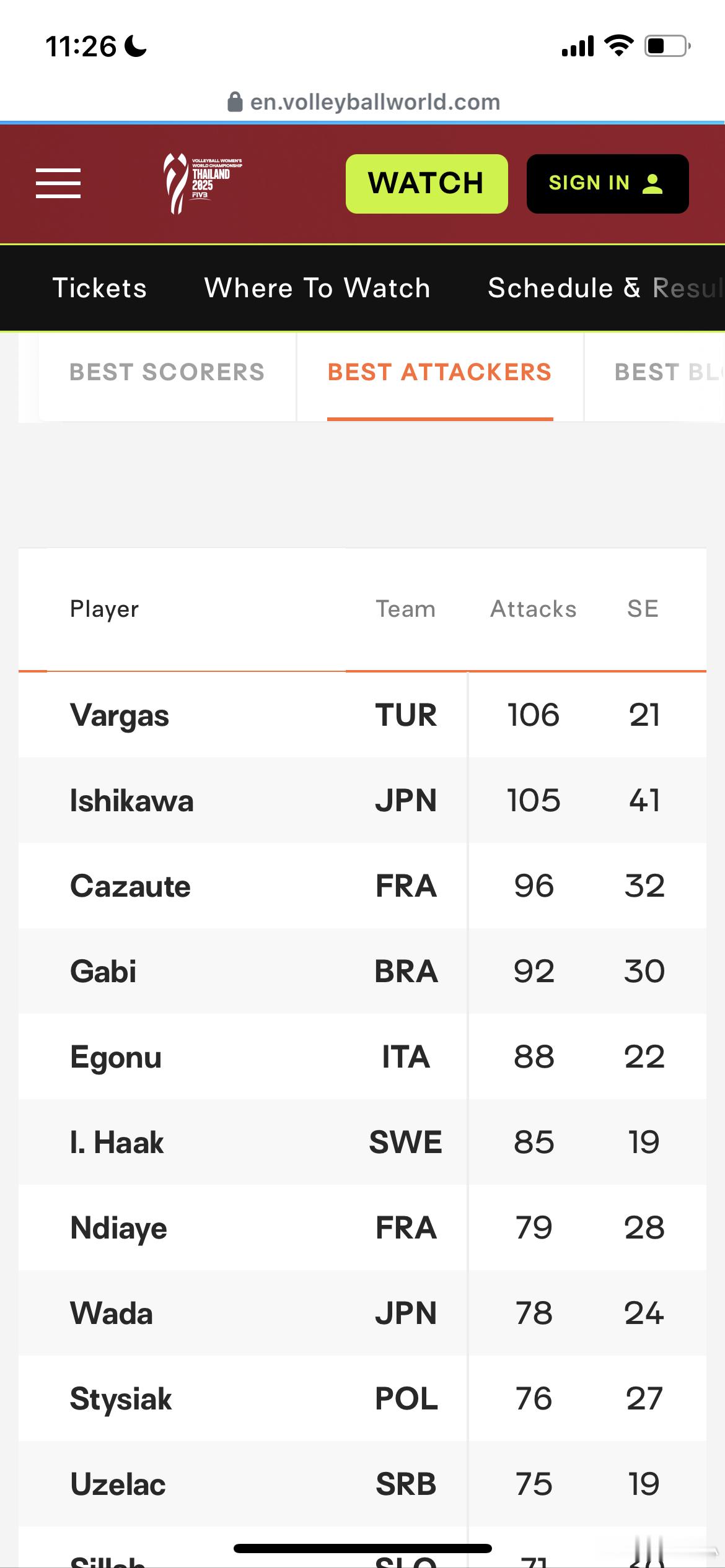Viewport: 725px width, 1568px height.
Task: Tap the moon focus mode icon
Action: pyautogui.click(x=136, y=46)
